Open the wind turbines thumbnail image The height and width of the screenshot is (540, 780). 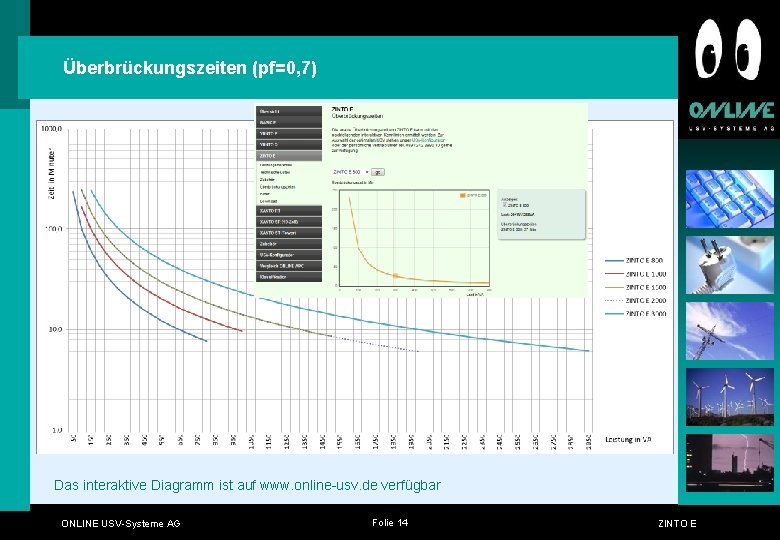730,397
